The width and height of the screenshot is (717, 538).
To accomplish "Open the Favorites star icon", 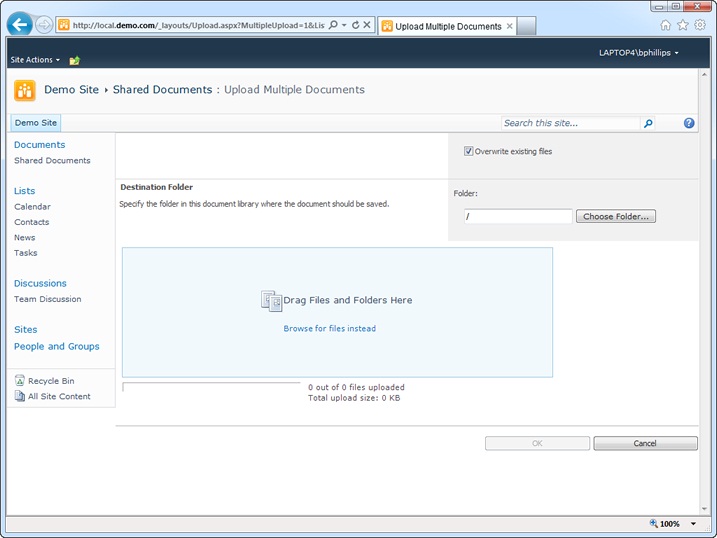I will pyautogui.click(x=683, y=25).
